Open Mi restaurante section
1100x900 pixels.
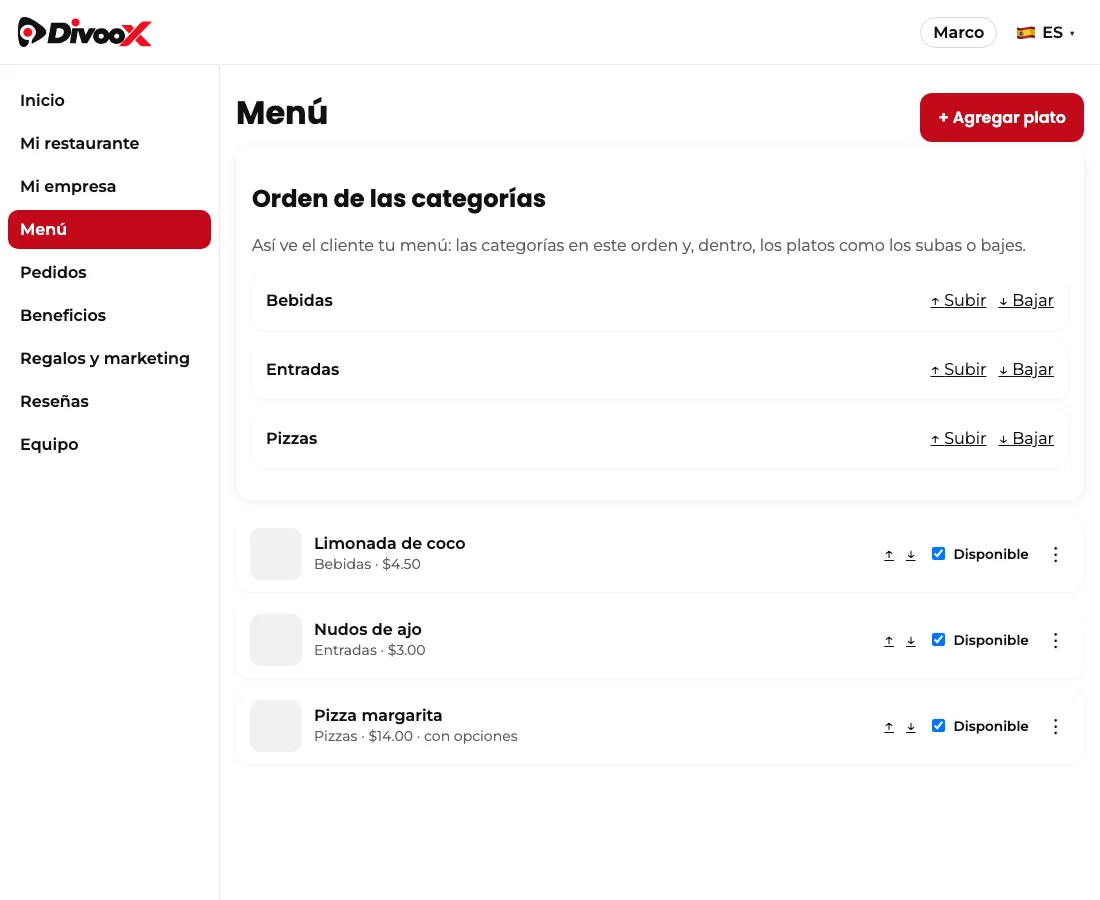coord(109,143)
